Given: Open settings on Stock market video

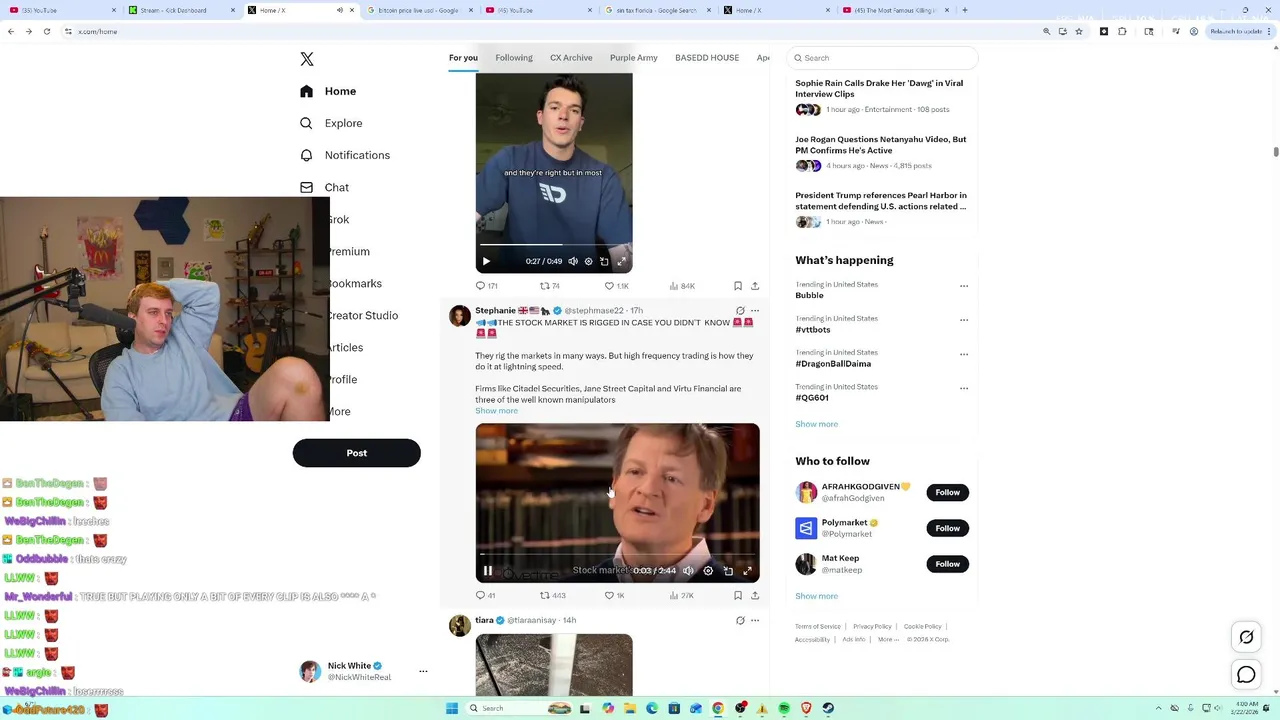Looking at the screenshot, I should (708, 571).
